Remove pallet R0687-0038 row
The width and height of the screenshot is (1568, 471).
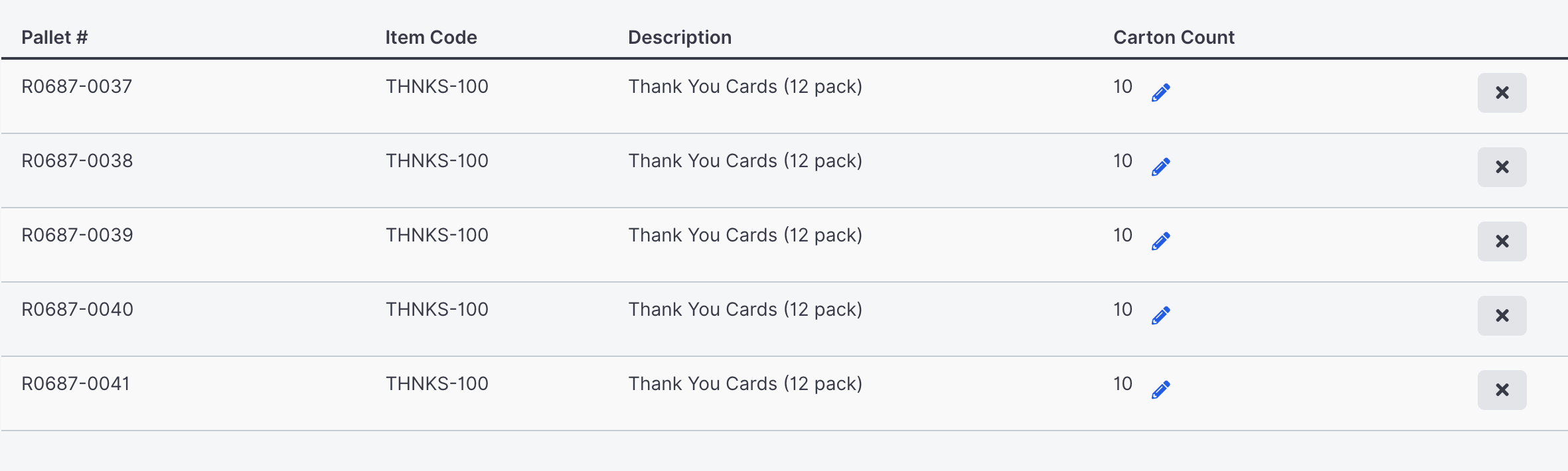[x=1502, y=167]
